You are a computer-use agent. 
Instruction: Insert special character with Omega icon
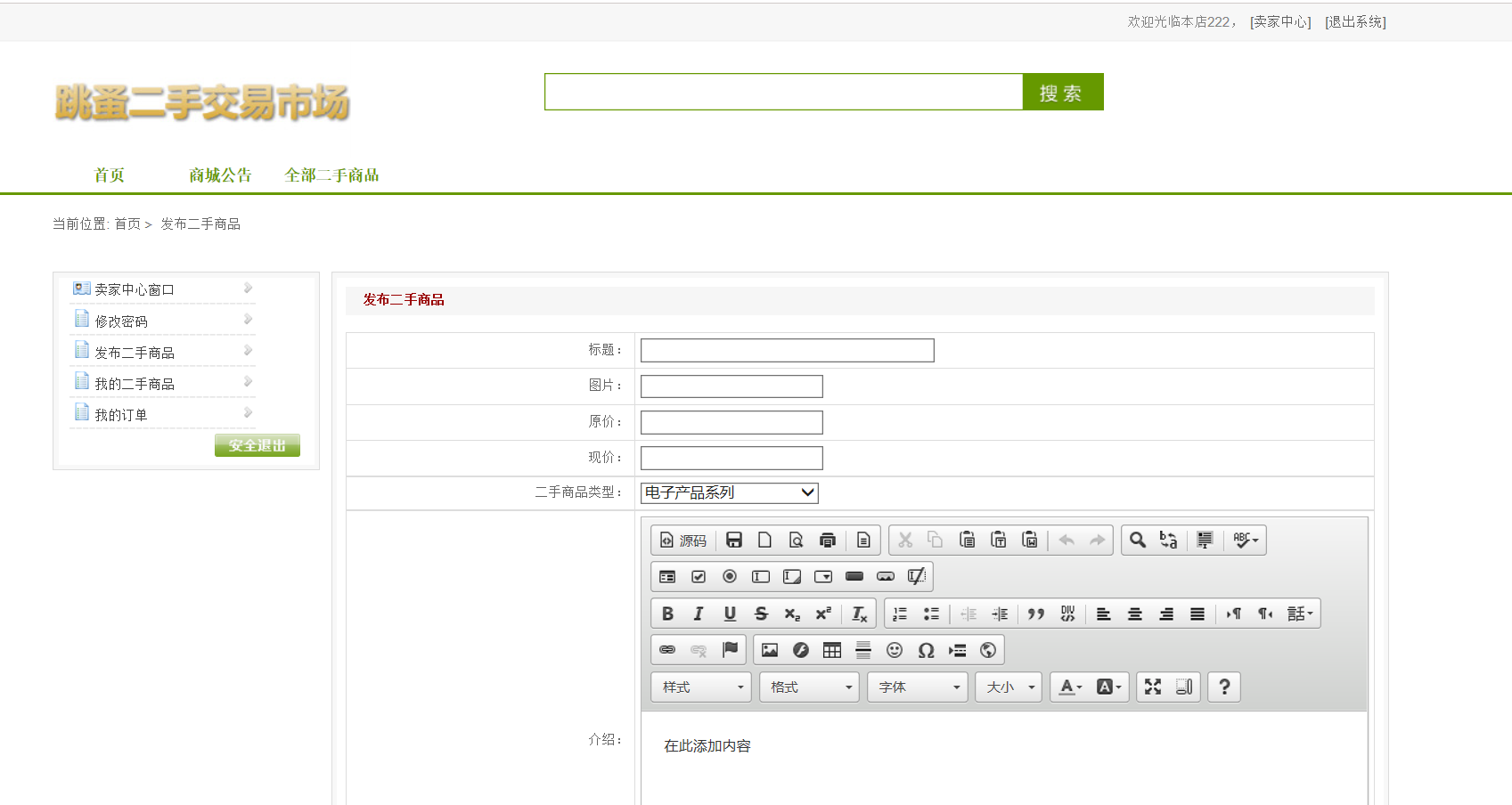tap(926, 650)
